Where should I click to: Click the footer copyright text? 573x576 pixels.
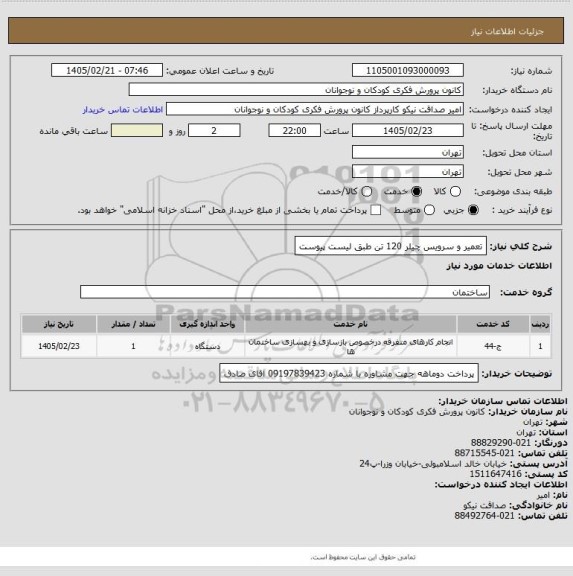363,557
